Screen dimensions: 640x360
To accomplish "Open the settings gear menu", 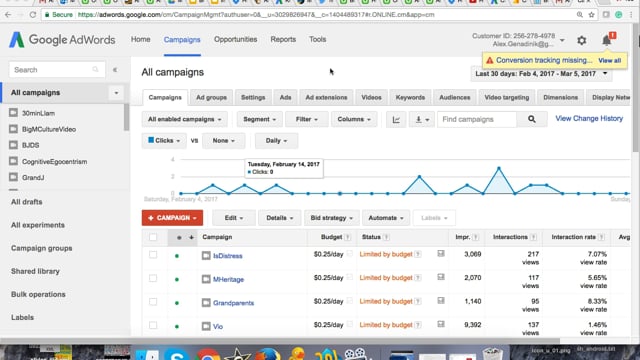I will coord(582,40).
